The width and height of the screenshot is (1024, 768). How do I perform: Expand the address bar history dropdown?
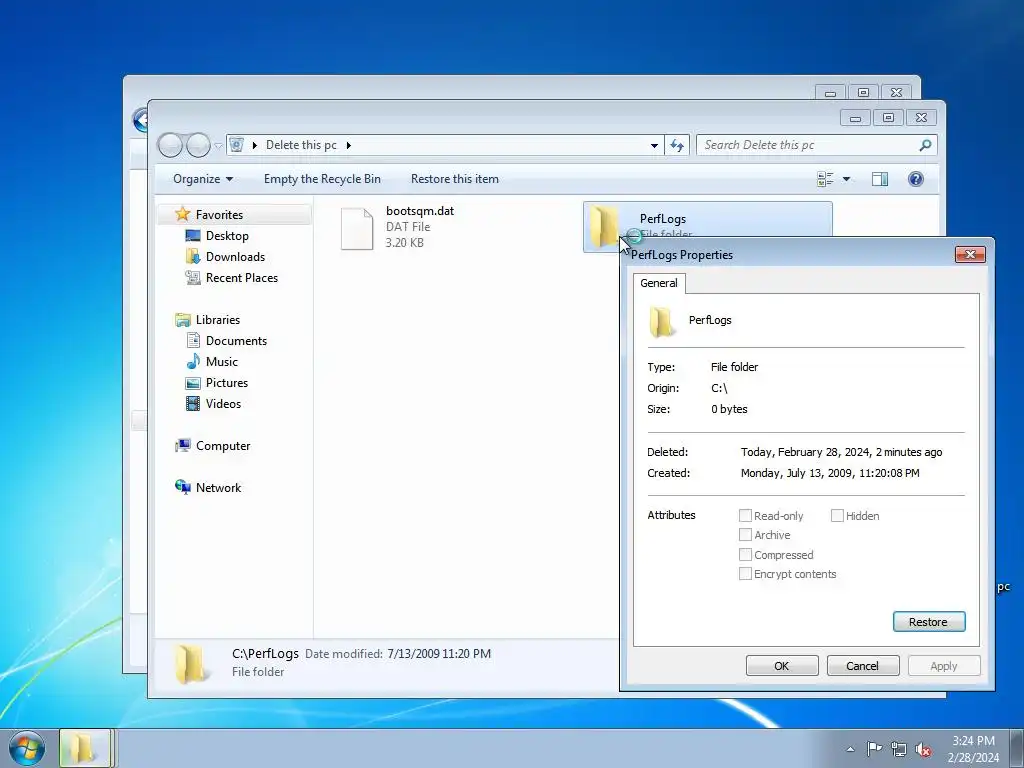(x=654, y=145)
